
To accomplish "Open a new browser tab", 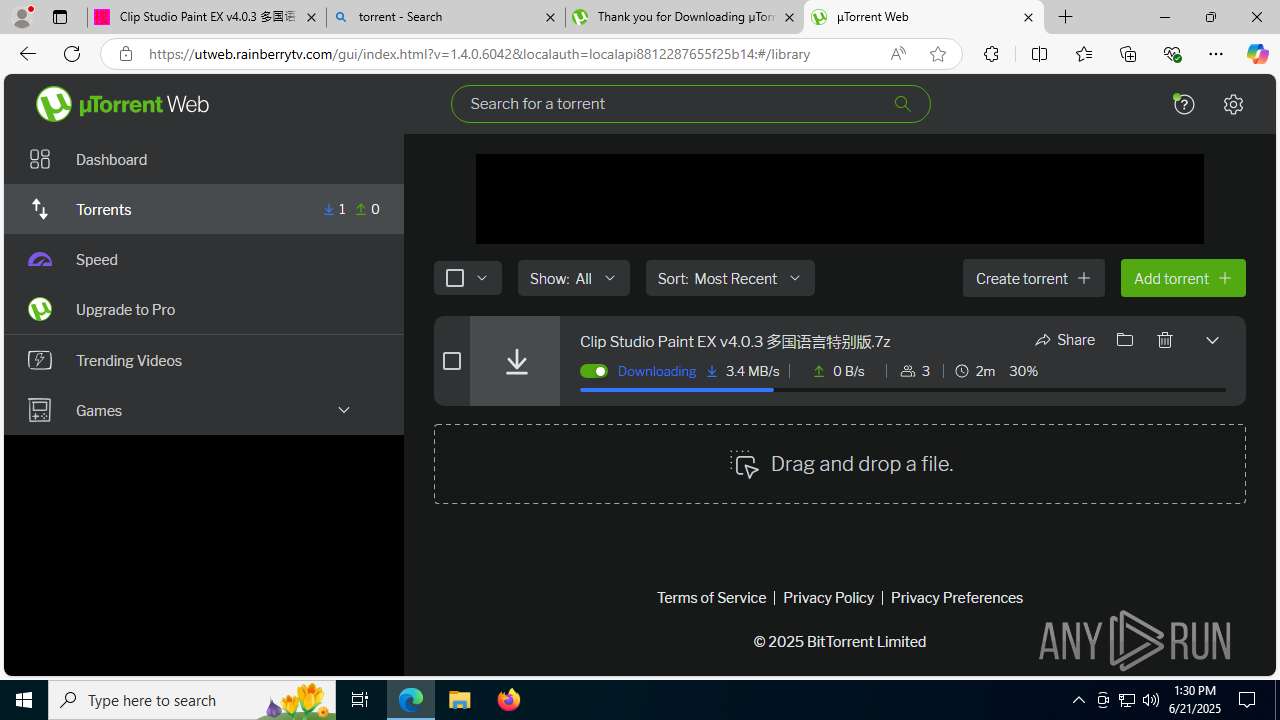I will (1066, 17).
